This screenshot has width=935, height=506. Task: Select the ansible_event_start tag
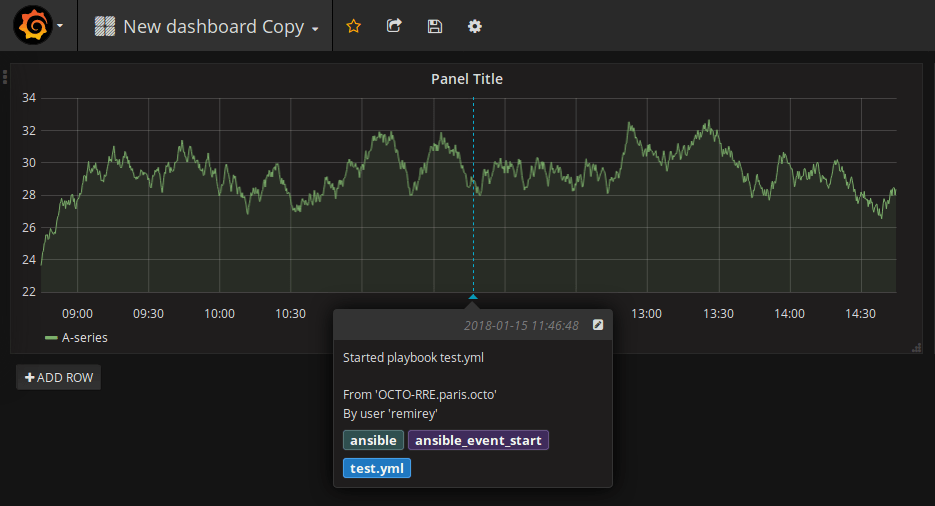478,440
